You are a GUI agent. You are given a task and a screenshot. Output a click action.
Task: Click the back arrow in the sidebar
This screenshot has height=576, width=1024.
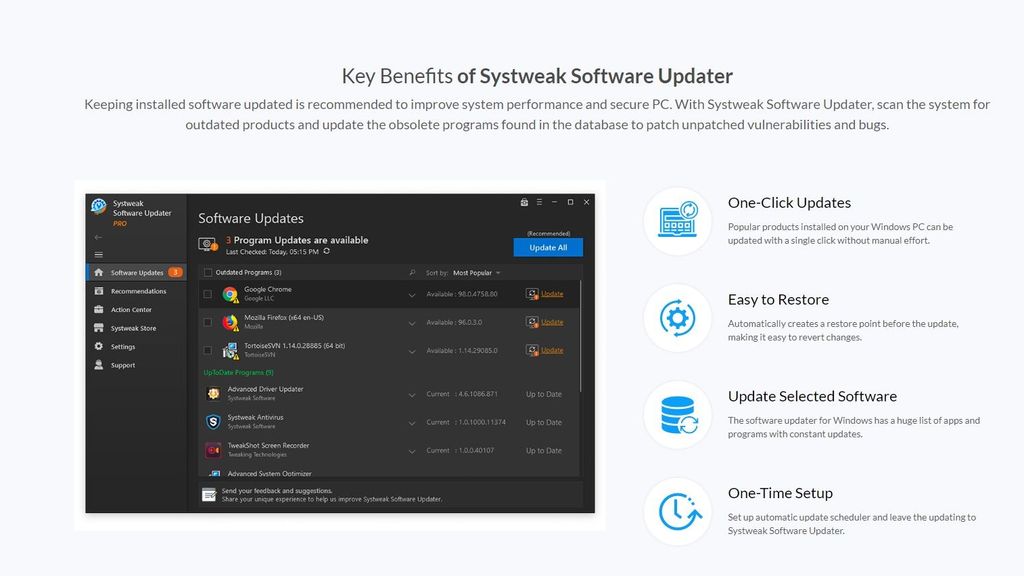97,237
